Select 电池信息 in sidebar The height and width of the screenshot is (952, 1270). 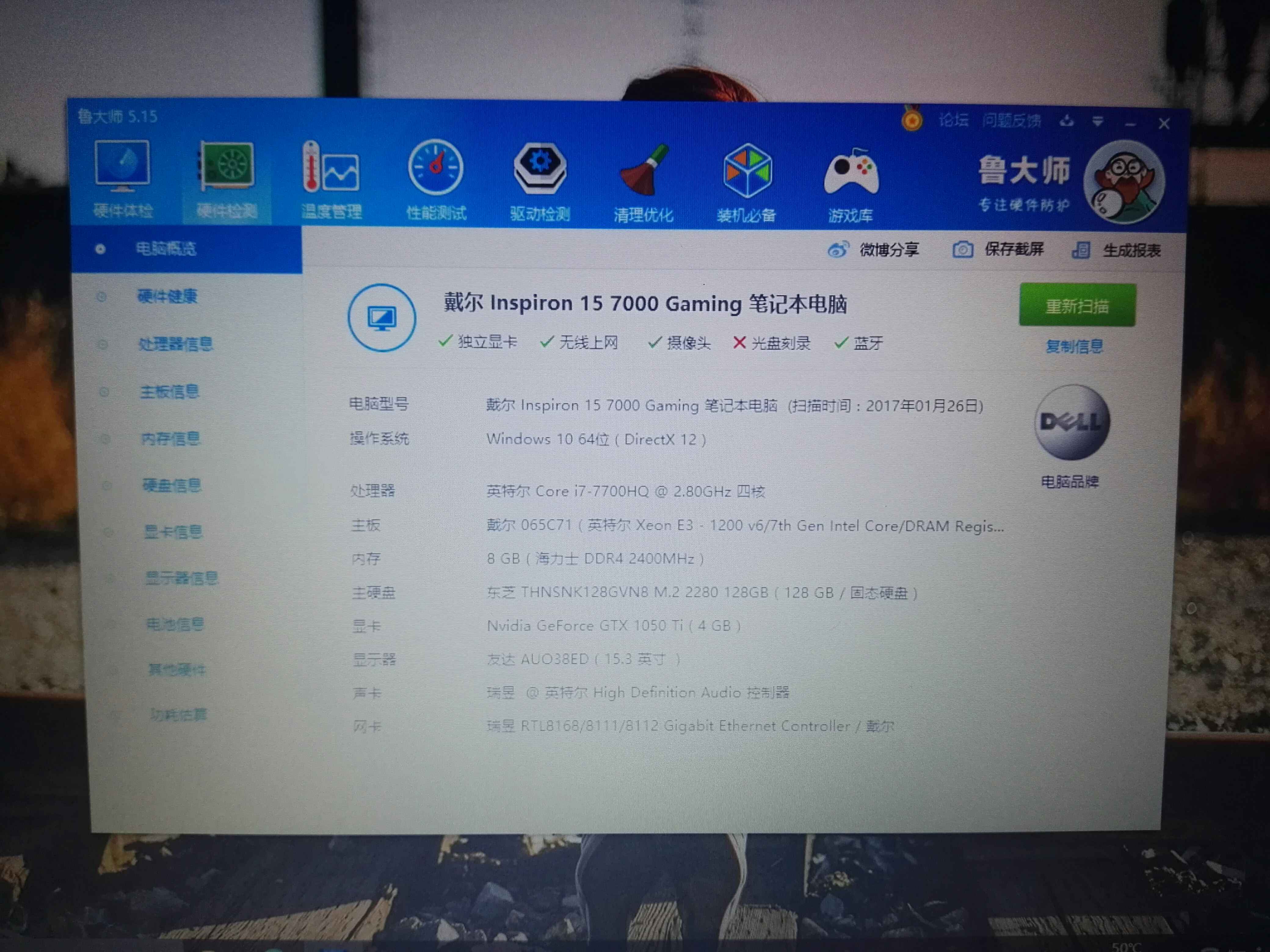175,624
